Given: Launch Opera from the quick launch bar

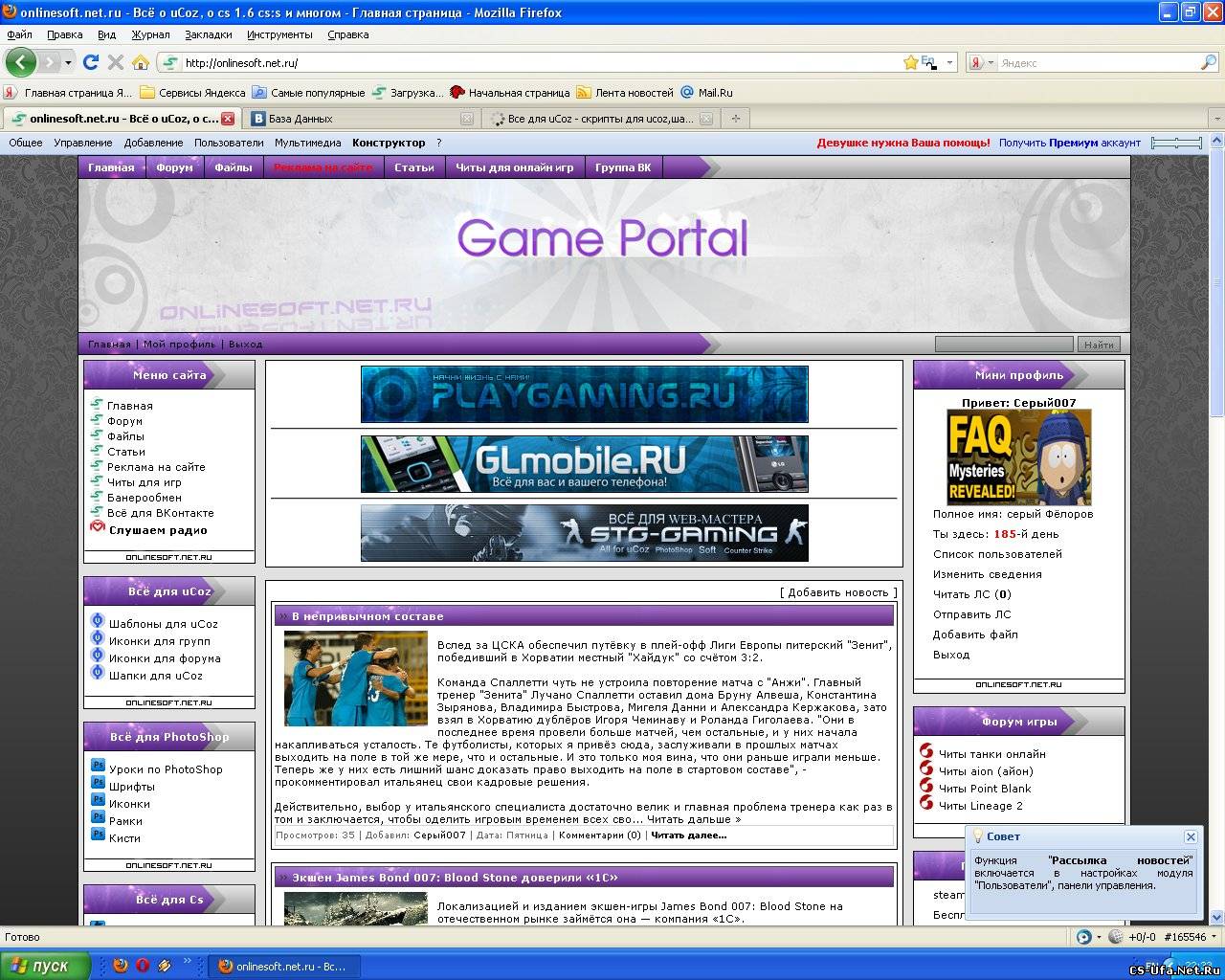Looking at the screenshot, I should tap(142, 966).
